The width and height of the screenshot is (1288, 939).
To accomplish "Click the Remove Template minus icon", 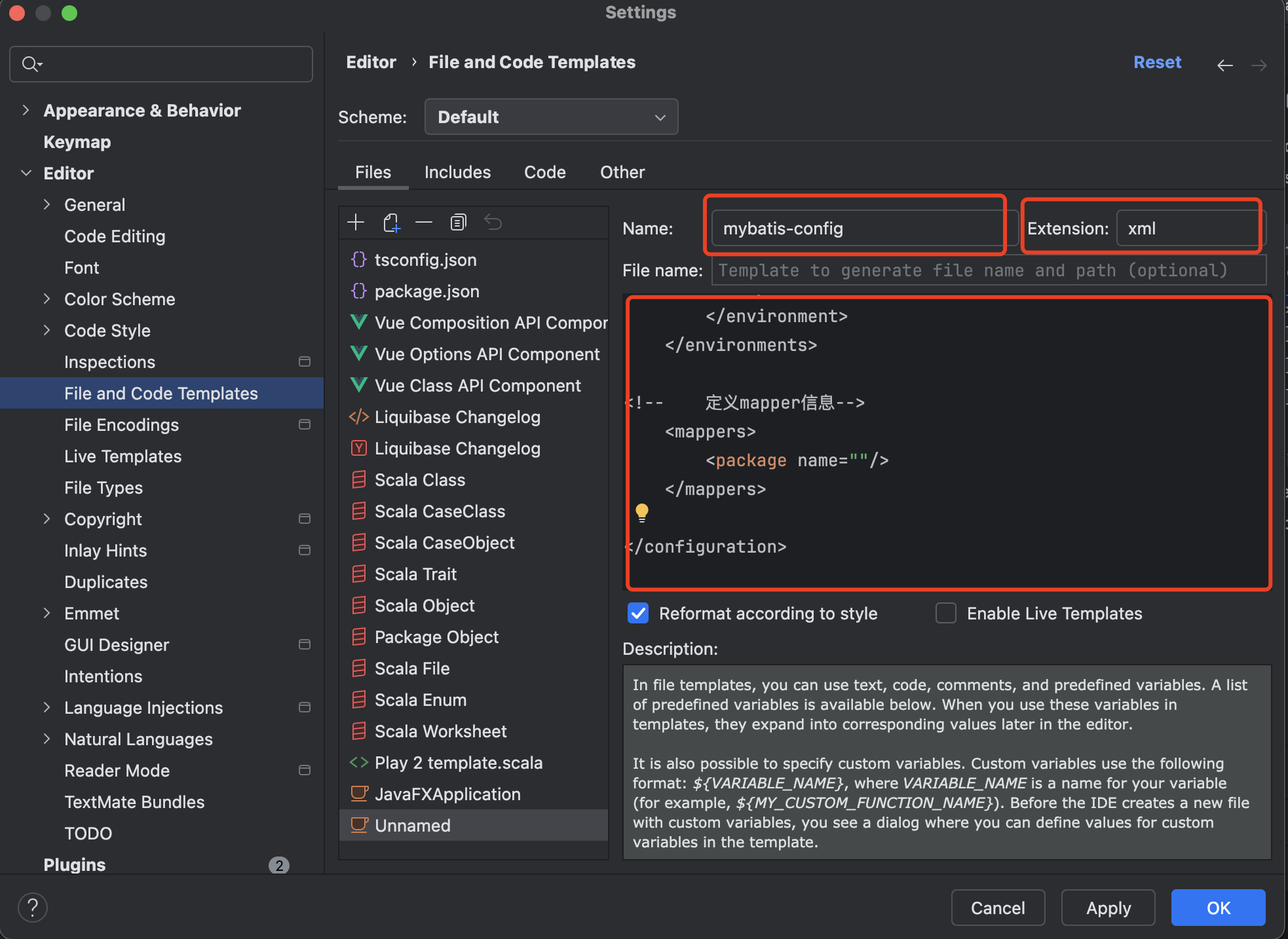I will (x=424, y=223).
